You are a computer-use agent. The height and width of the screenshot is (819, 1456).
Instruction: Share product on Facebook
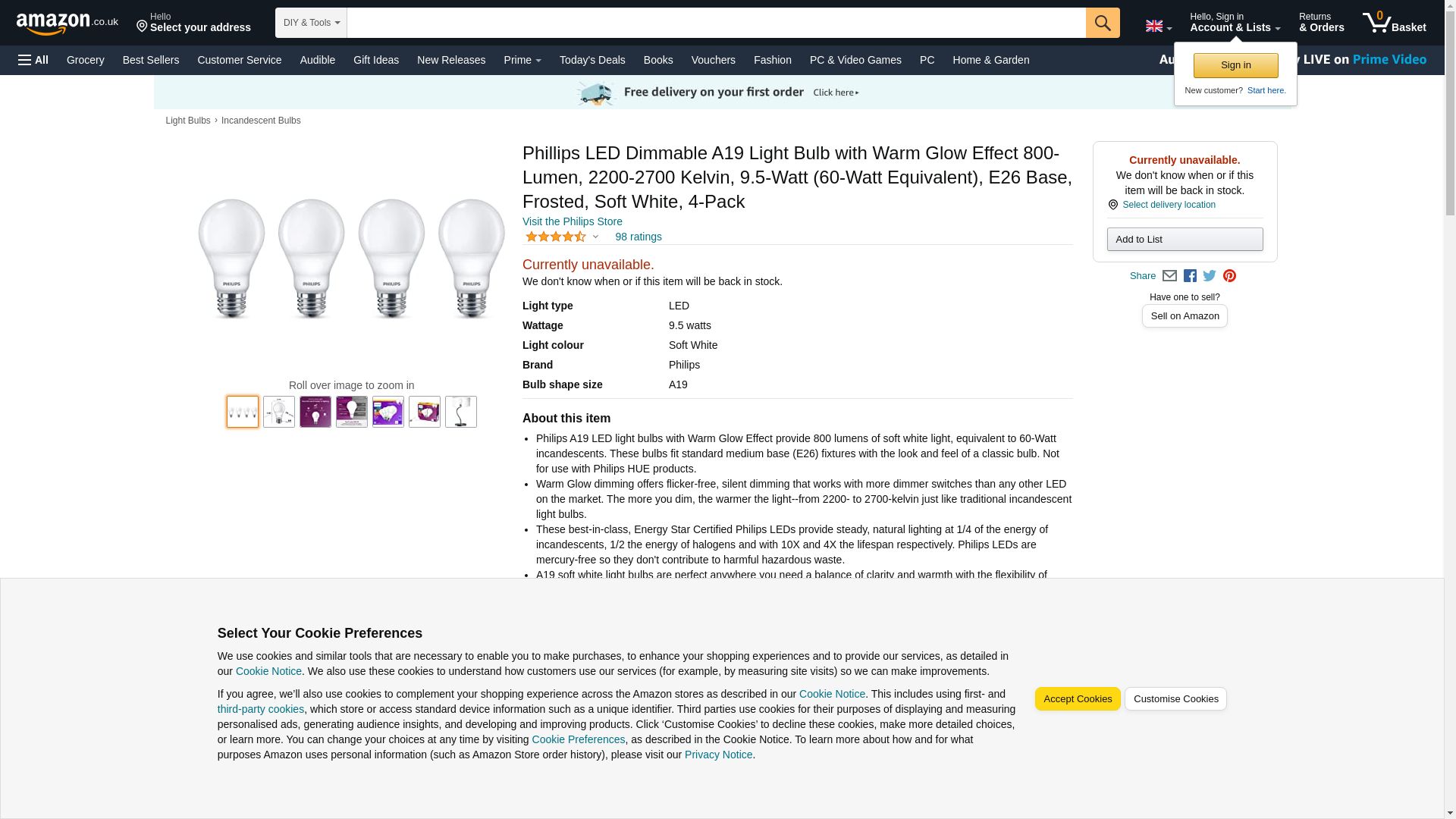1190,276
